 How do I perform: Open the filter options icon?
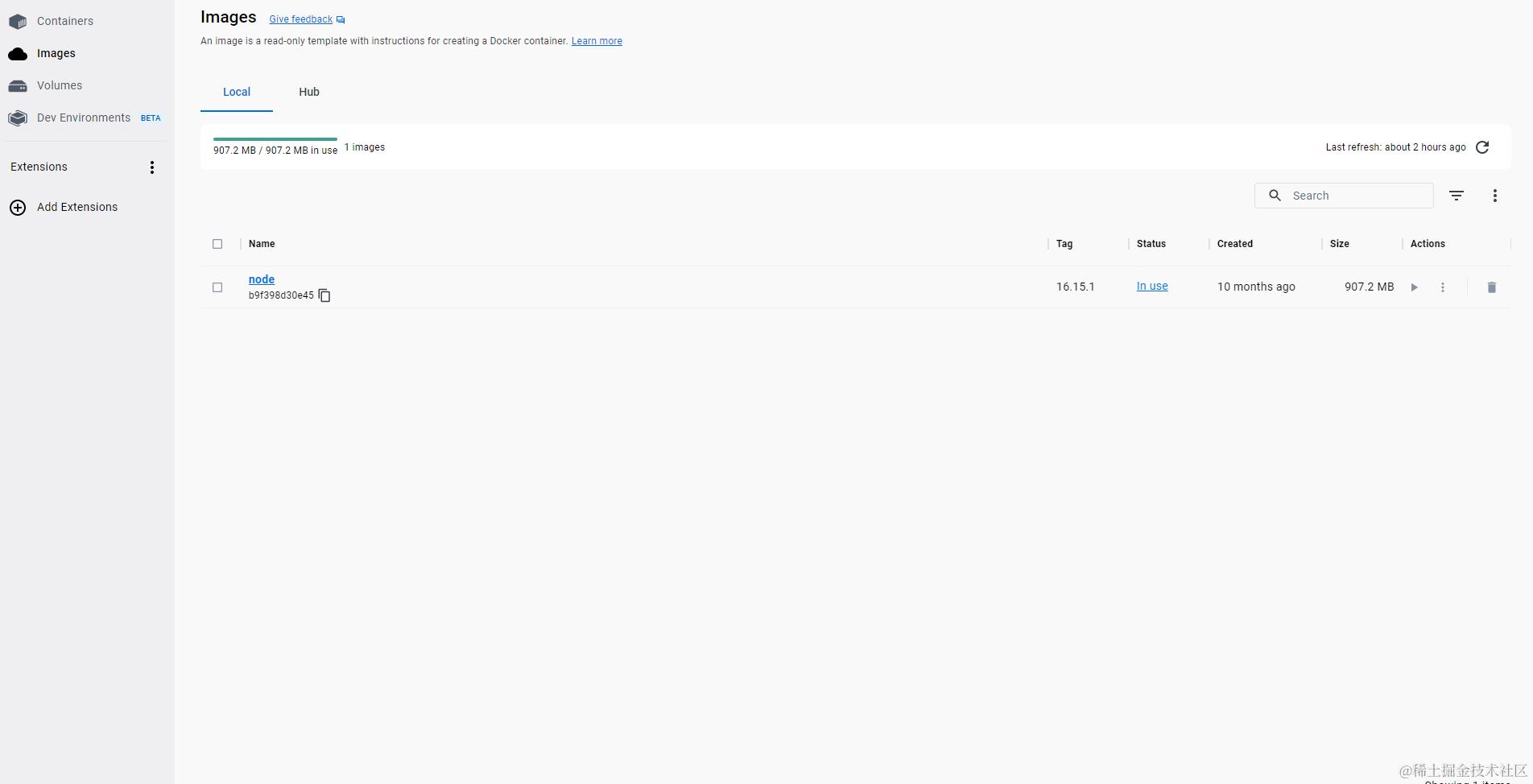tap(1457, 196)
